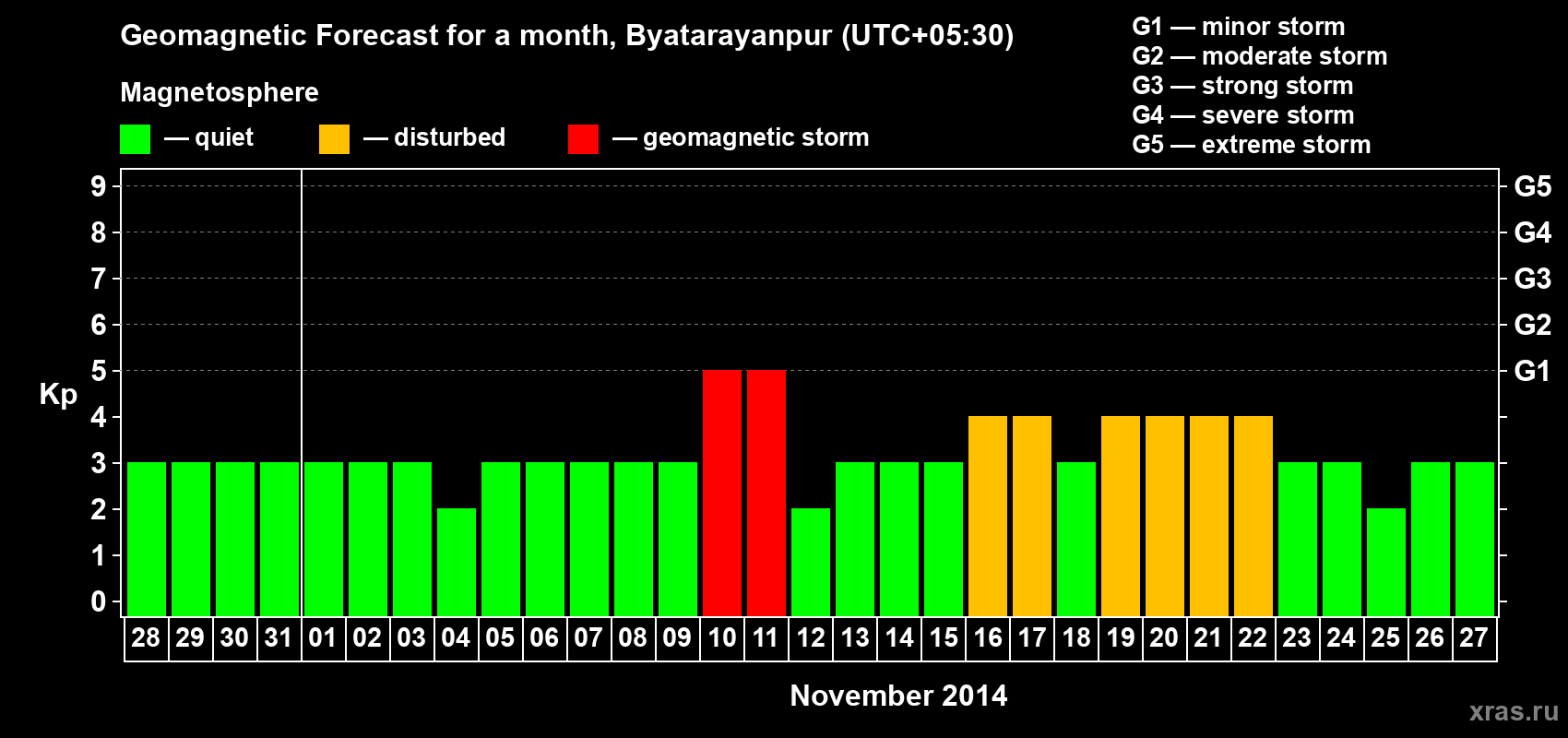The image size is (1568, 738).
Task: Select the green bar for day 25
Action: (x=1386, y=562)
